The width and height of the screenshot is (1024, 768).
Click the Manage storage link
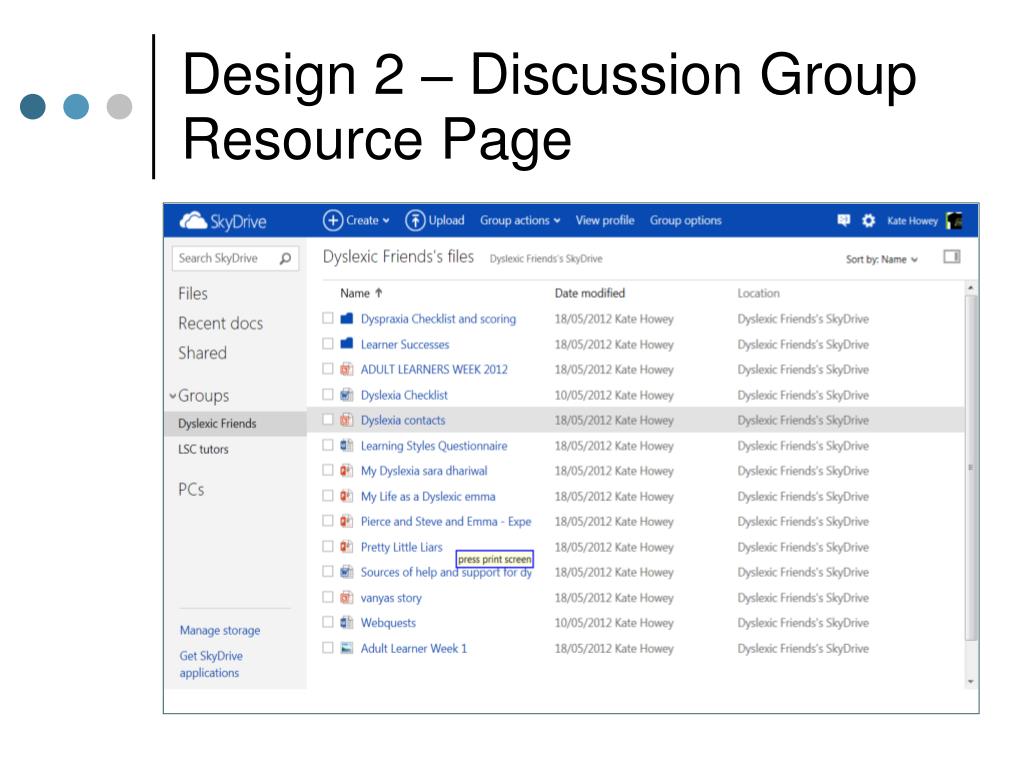pyautogui.click(x=220, y=630)
